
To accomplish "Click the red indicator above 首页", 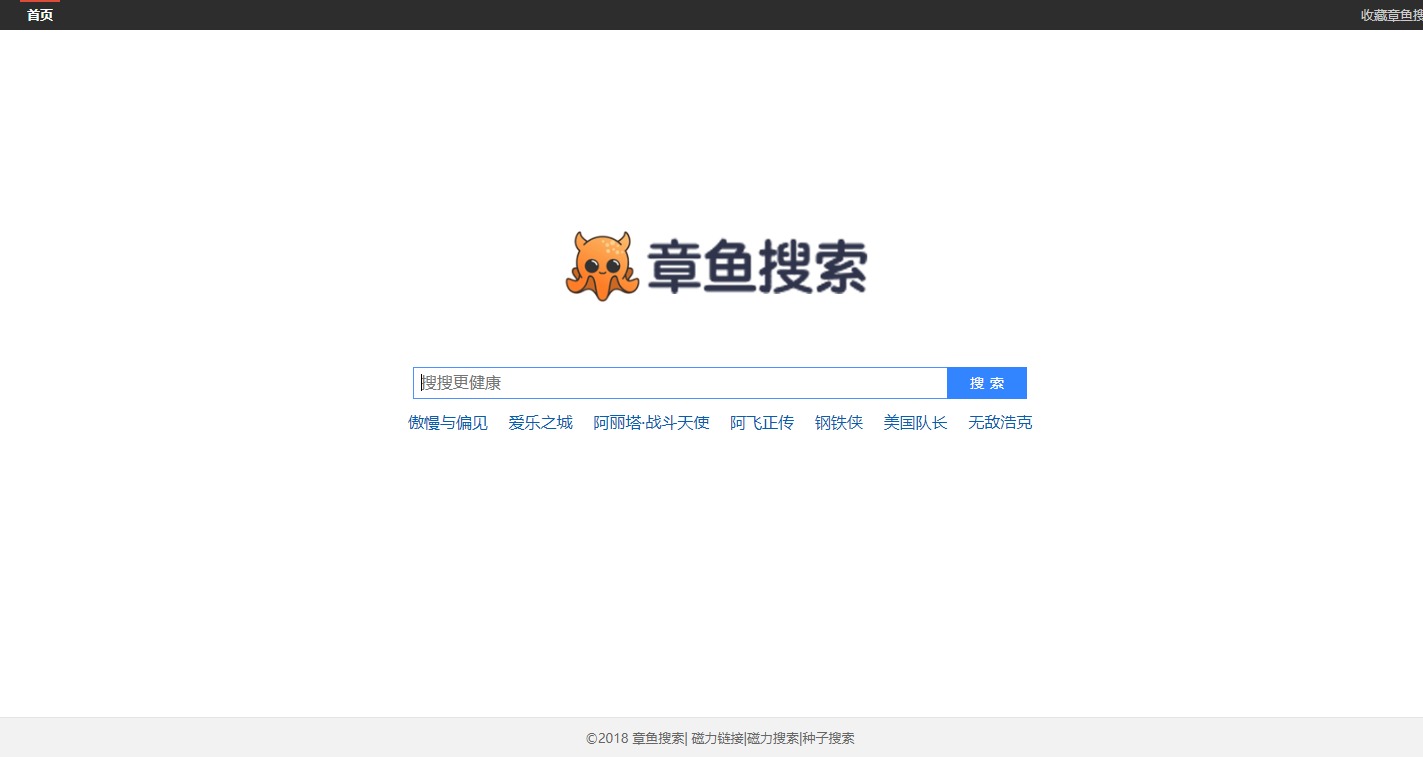I will [40, 1].
